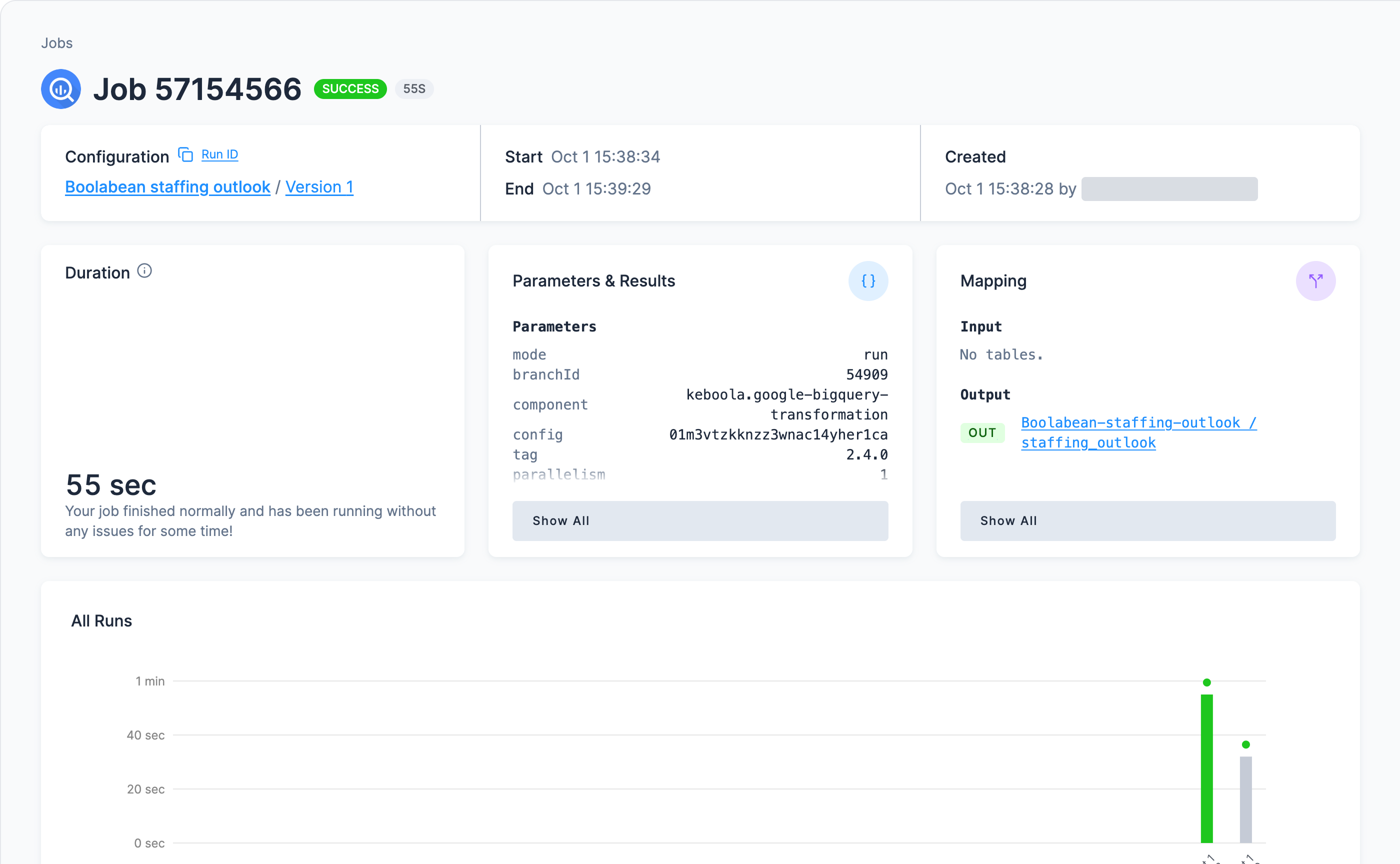The image size is (1400, 864).
Task: Select the gray bar in All Runs chart
Action: pos(1244,799)
